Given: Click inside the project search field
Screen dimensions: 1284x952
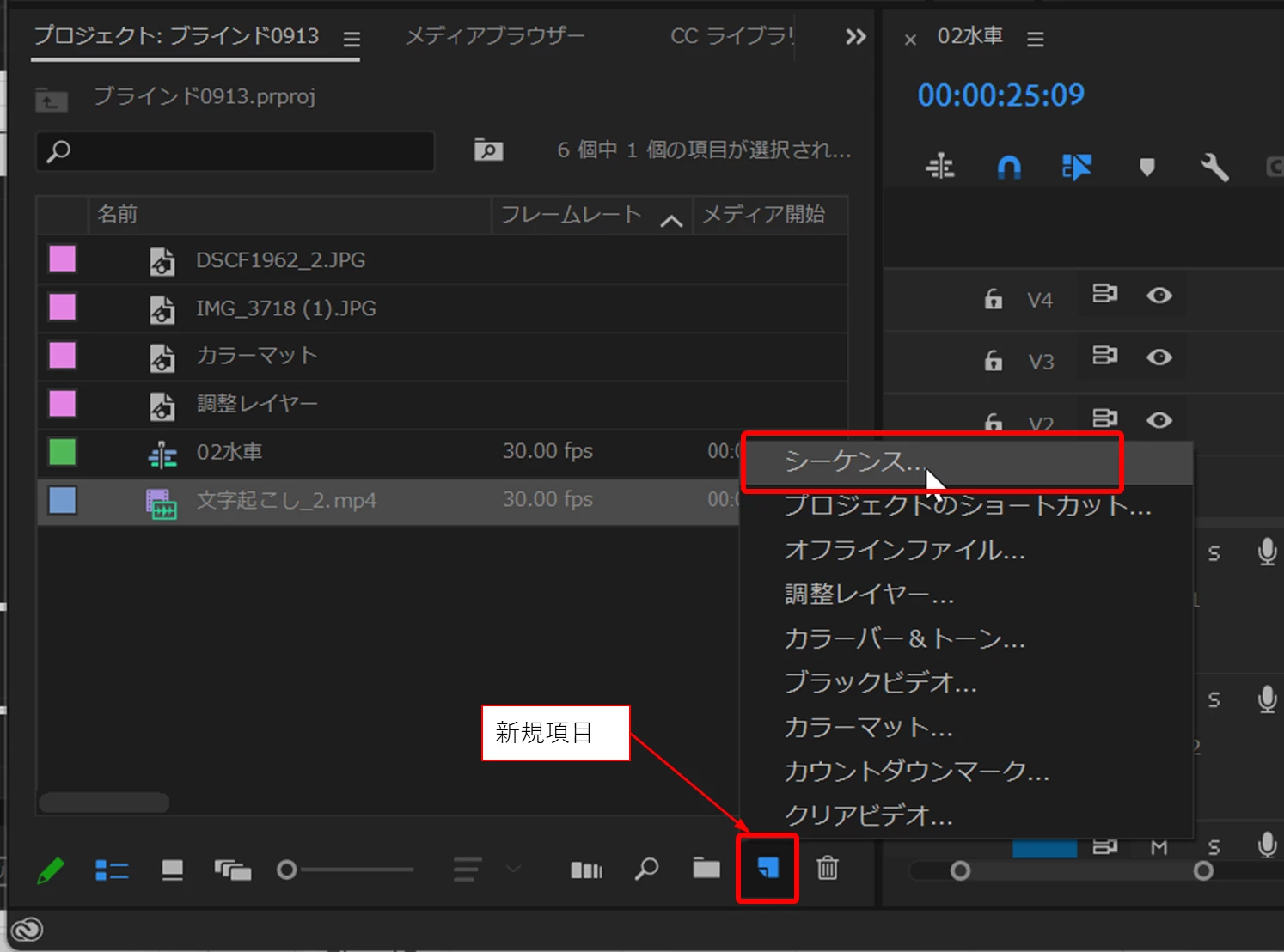Looking at the screenshot, I should [235, 151].
